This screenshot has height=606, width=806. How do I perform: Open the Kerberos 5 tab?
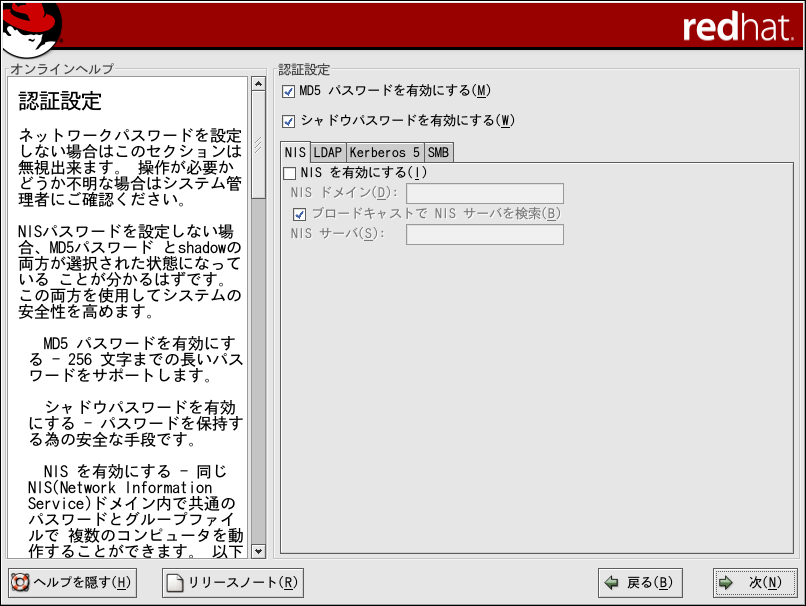(384, 153)
